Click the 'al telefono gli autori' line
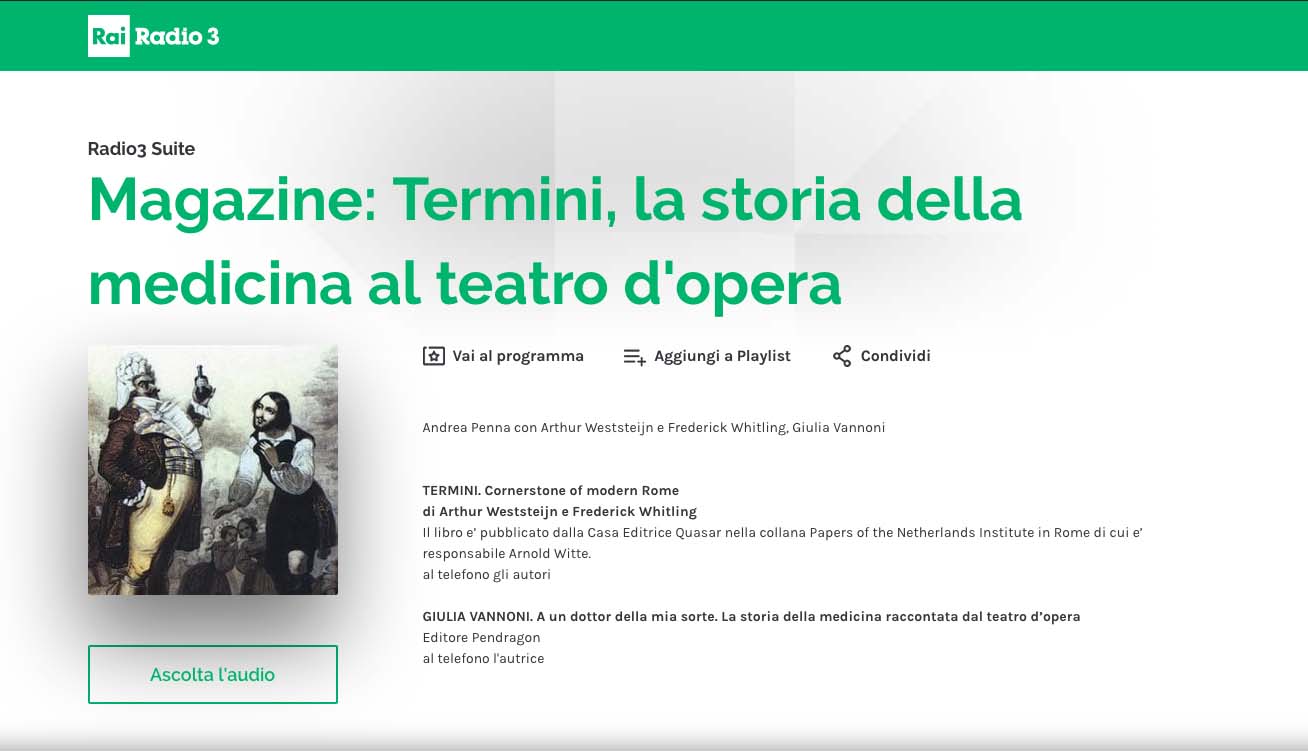The height and width of the screenshot is (751, 1308). point(486,575)
